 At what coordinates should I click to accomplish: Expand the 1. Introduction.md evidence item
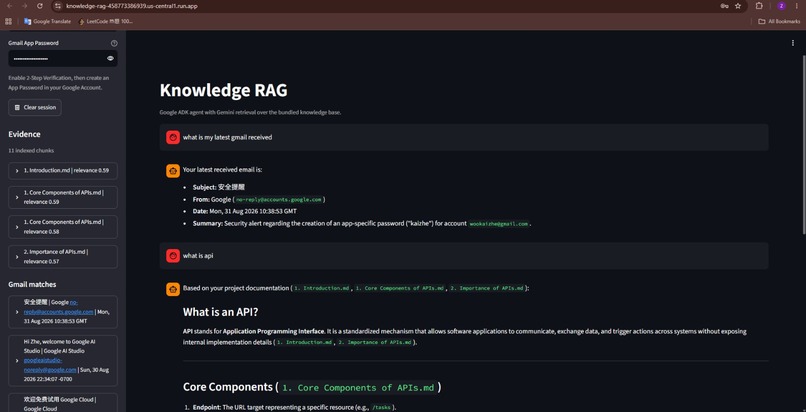click(63, 170)
